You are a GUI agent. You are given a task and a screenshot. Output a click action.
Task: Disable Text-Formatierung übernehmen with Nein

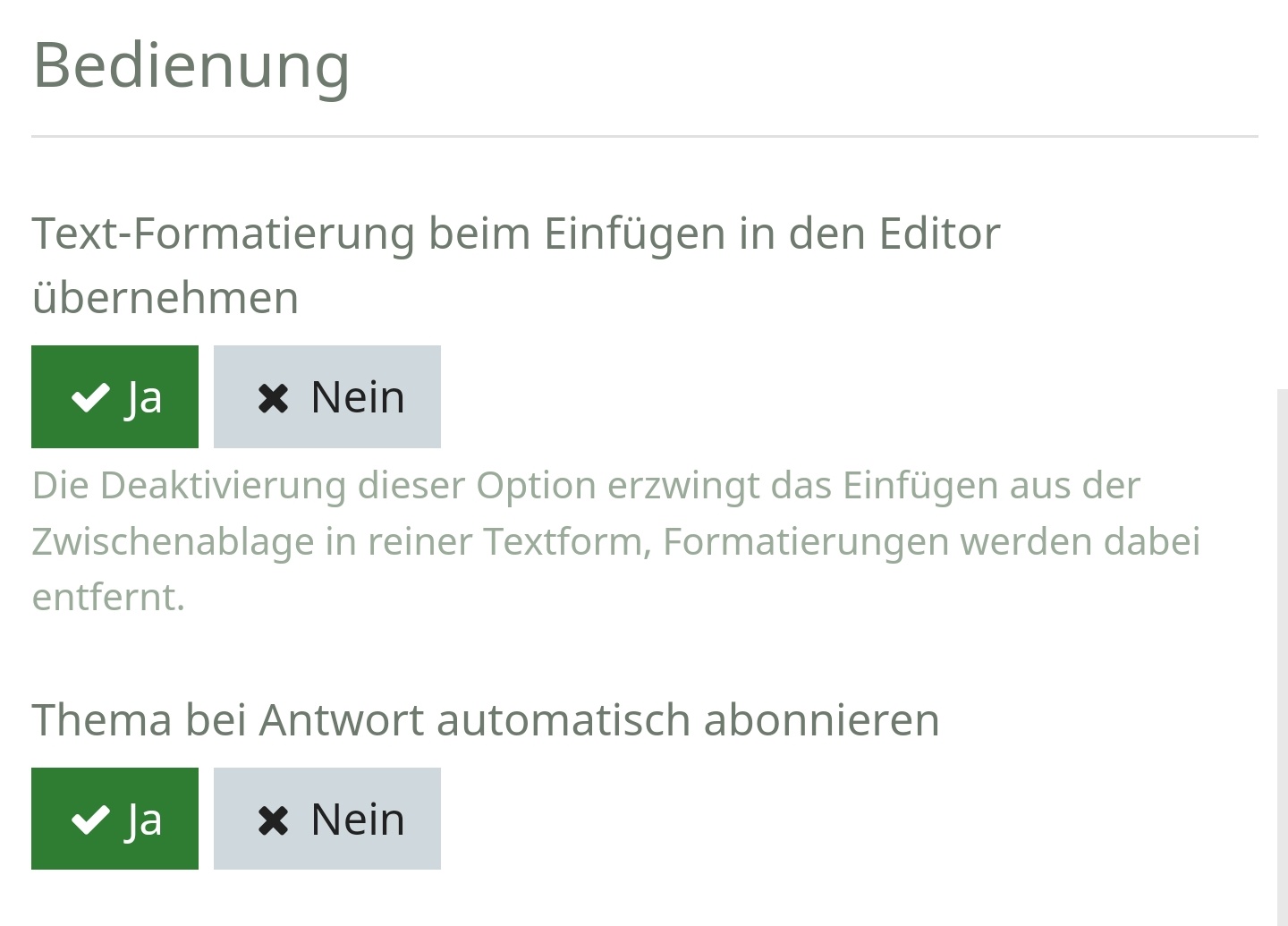pyautogui.click(x=326, y=397)
